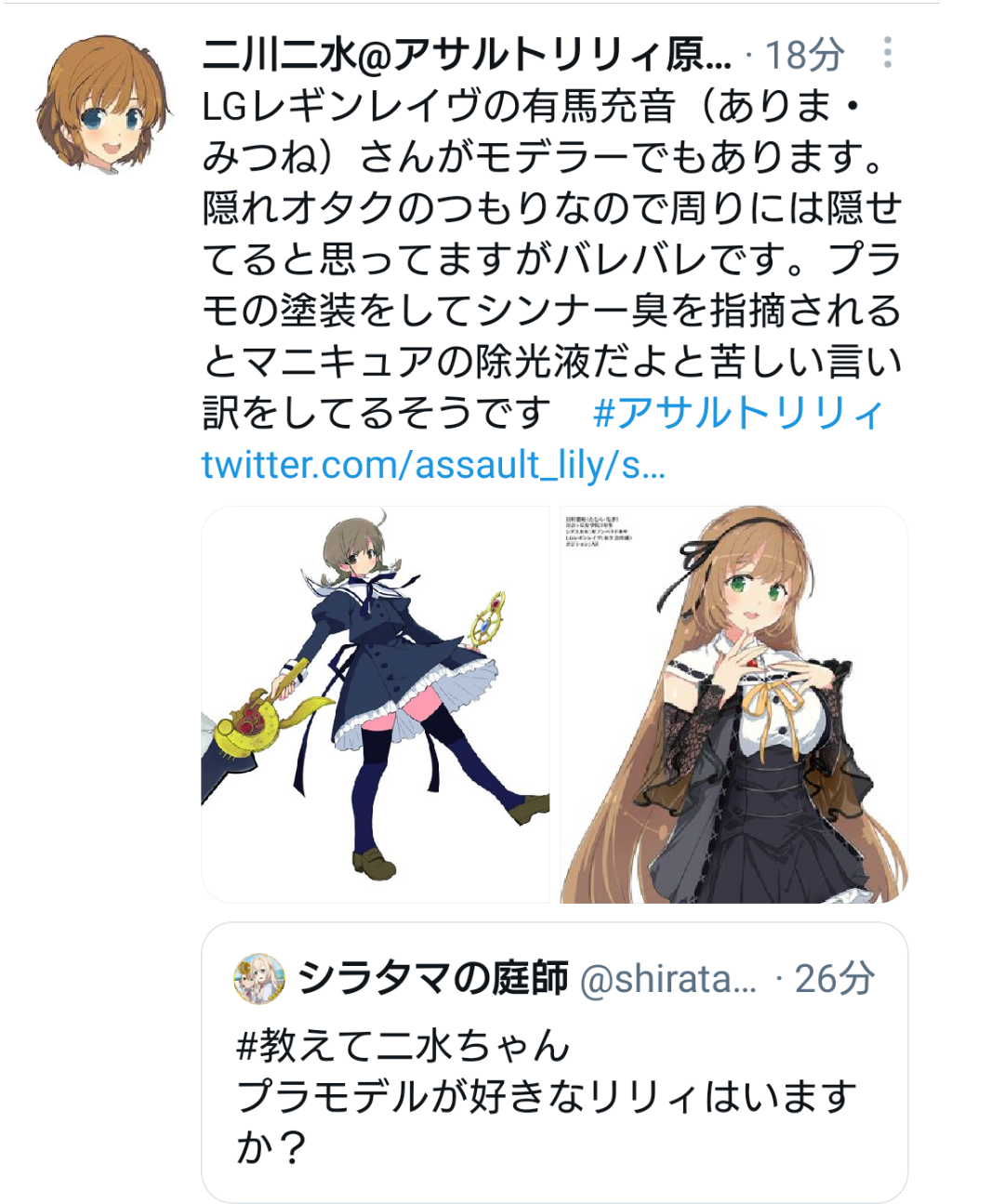This screenshot has width=1004, height=1204.
Task: Tap the 26分 timestamp in the quoted tweet
Action: coord(835,979)
